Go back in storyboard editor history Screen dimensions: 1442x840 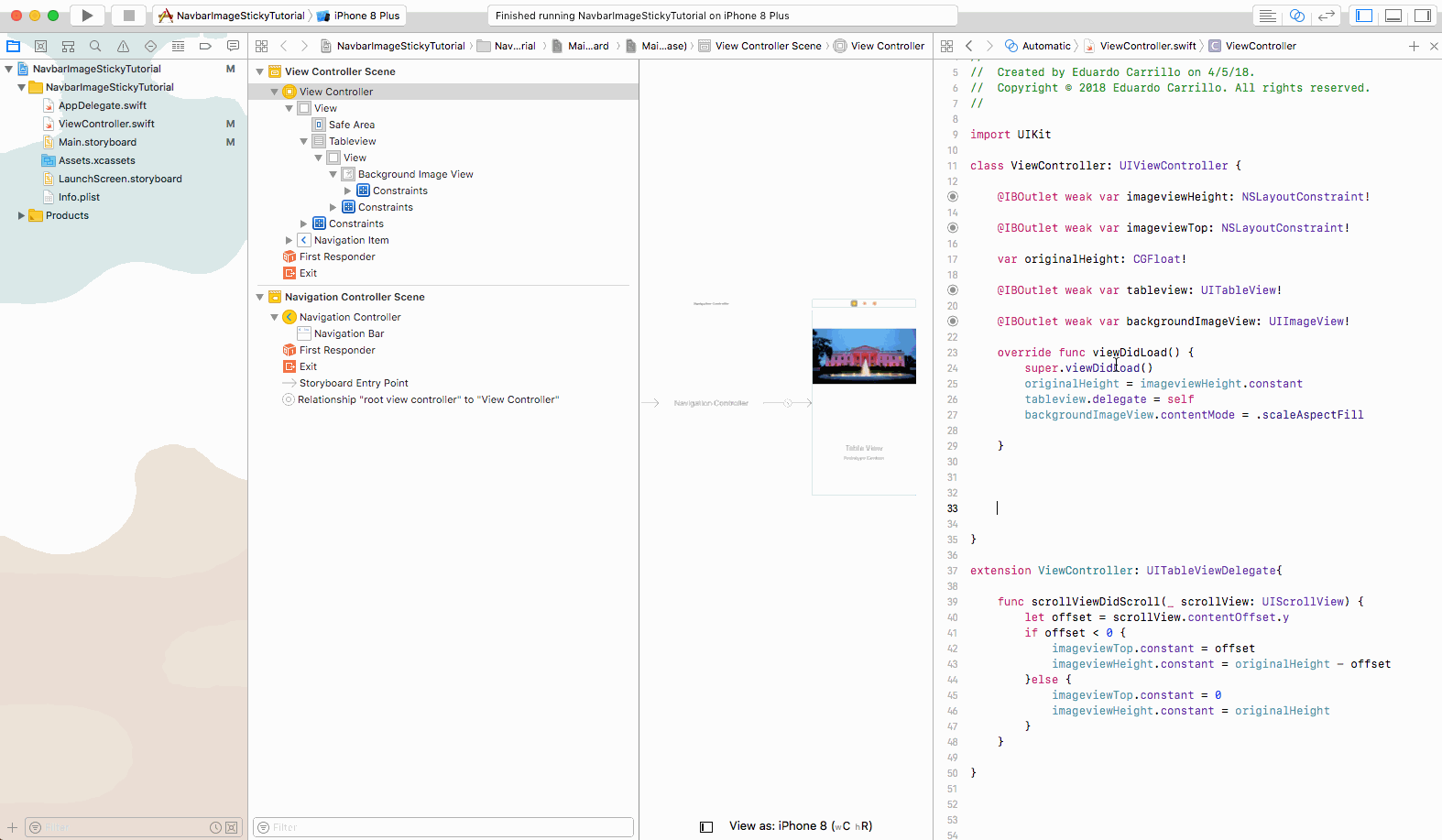[284, 46]
